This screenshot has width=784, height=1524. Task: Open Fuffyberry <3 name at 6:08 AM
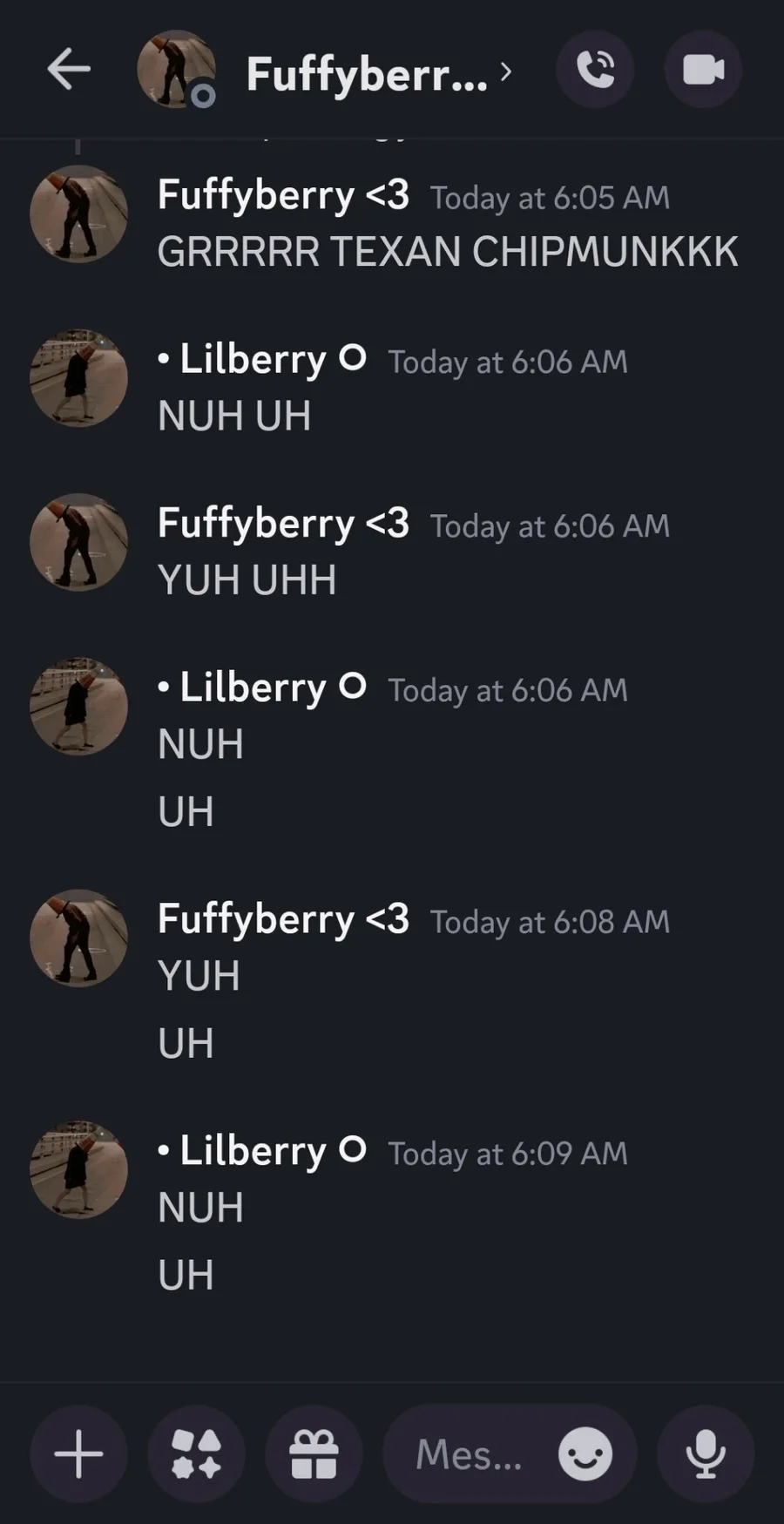[283, 919]
